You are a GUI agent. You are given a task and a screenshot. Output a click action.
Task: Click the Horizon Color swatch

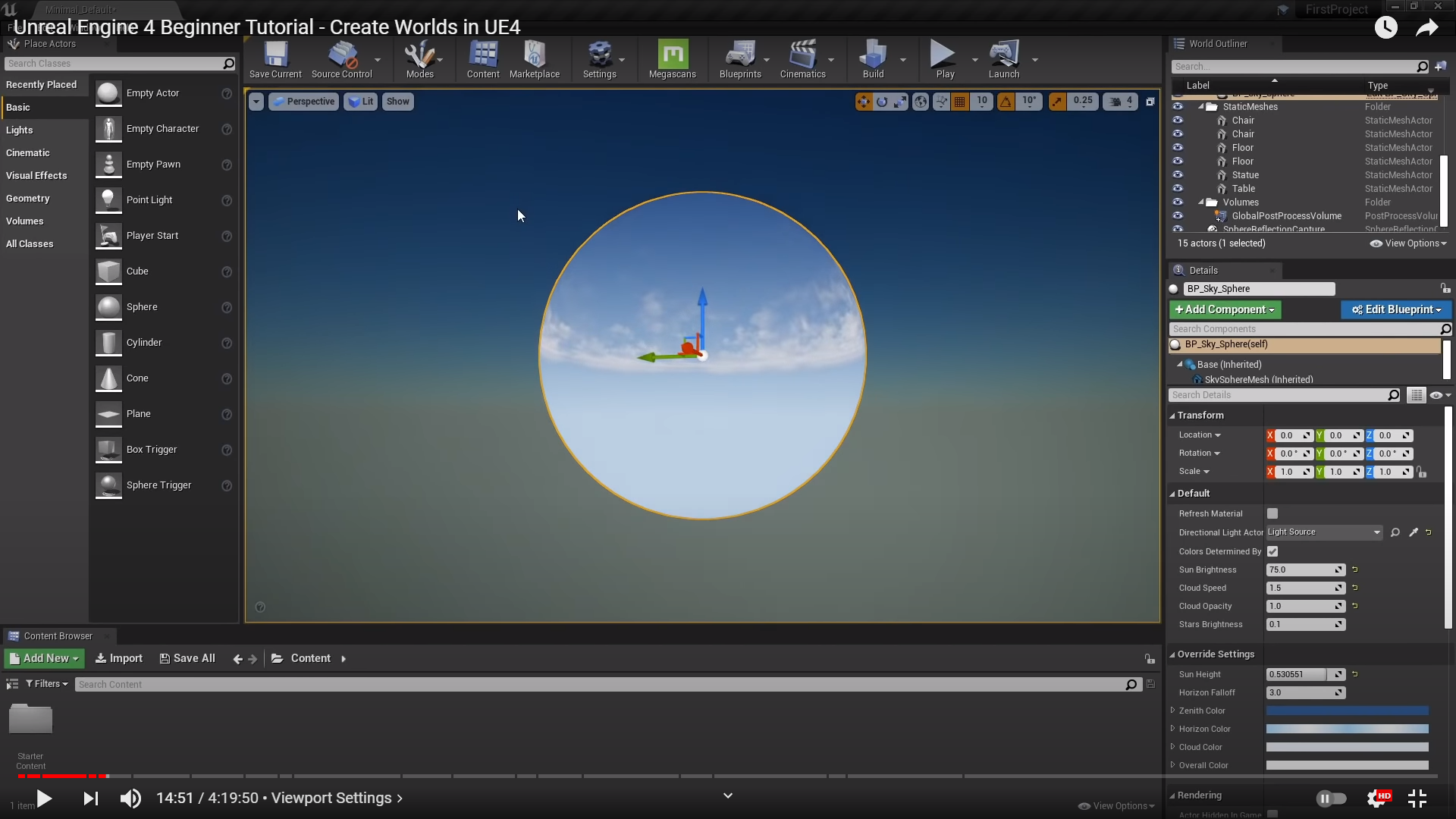(1347, 729)
